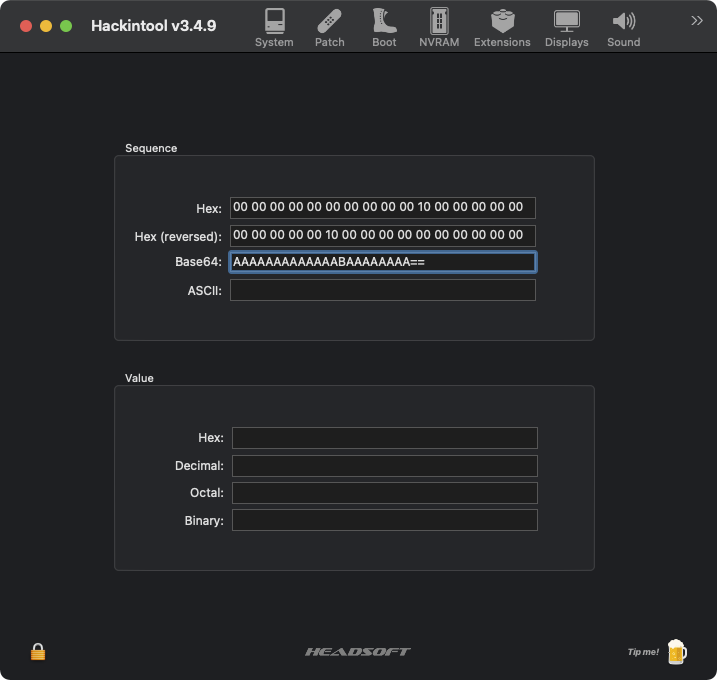Viewport: 717px width, 680px height.
Task: Open the System toolbar section
Action: pos(274,27)
